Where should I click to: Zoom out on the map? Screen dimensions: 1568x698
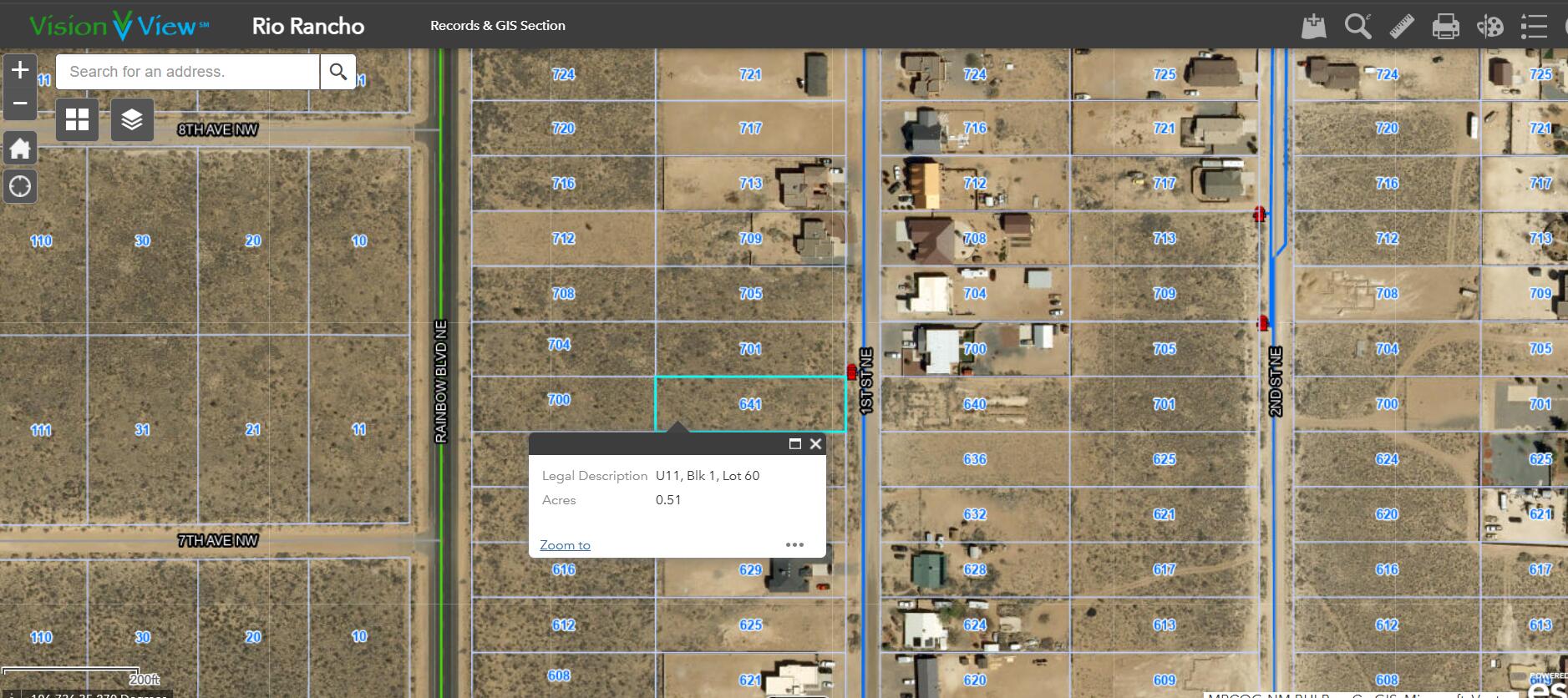click(x=20, y=104)
